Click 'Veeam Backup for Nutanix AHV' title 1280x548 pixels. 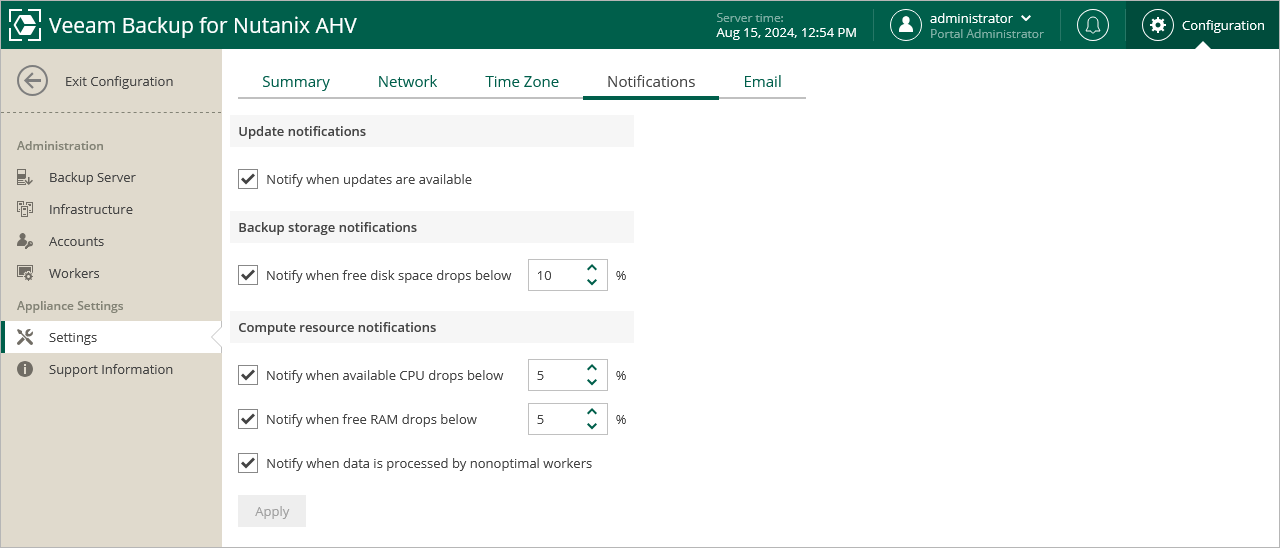pos(203,25)
